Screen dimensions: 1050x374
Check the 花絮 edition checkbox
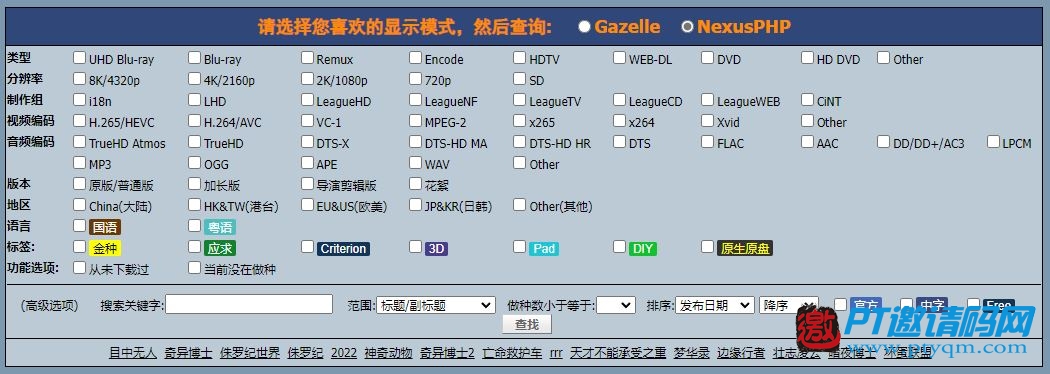pyautogui.click(x=416, y=184)
